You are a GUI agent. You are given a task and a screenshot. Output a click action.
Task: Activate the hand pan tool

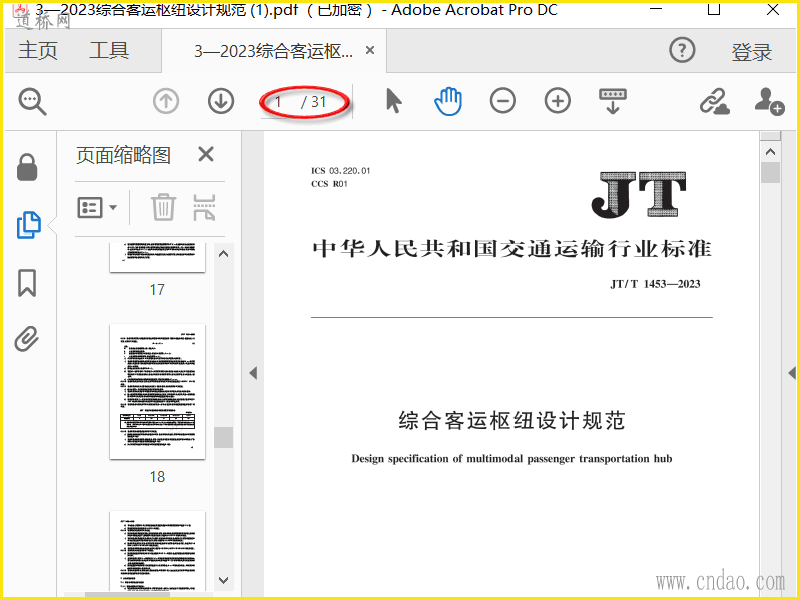(448, 101)
